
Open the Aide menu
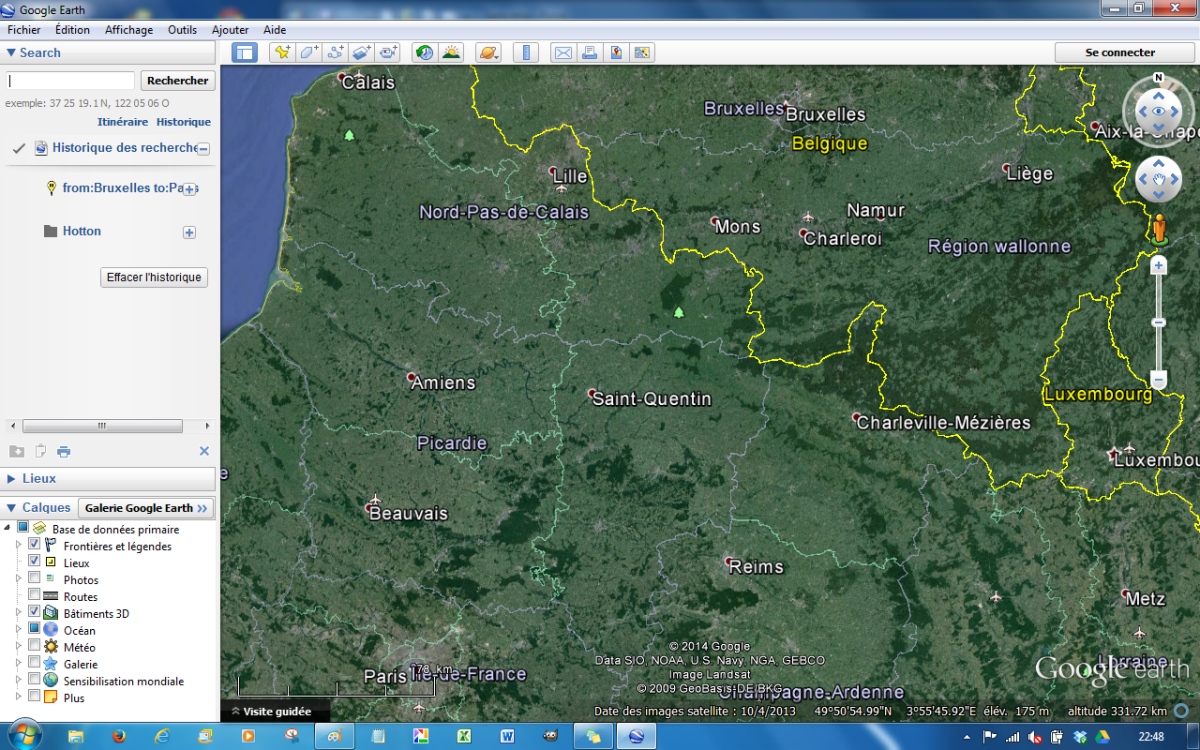tap(275, 30)
